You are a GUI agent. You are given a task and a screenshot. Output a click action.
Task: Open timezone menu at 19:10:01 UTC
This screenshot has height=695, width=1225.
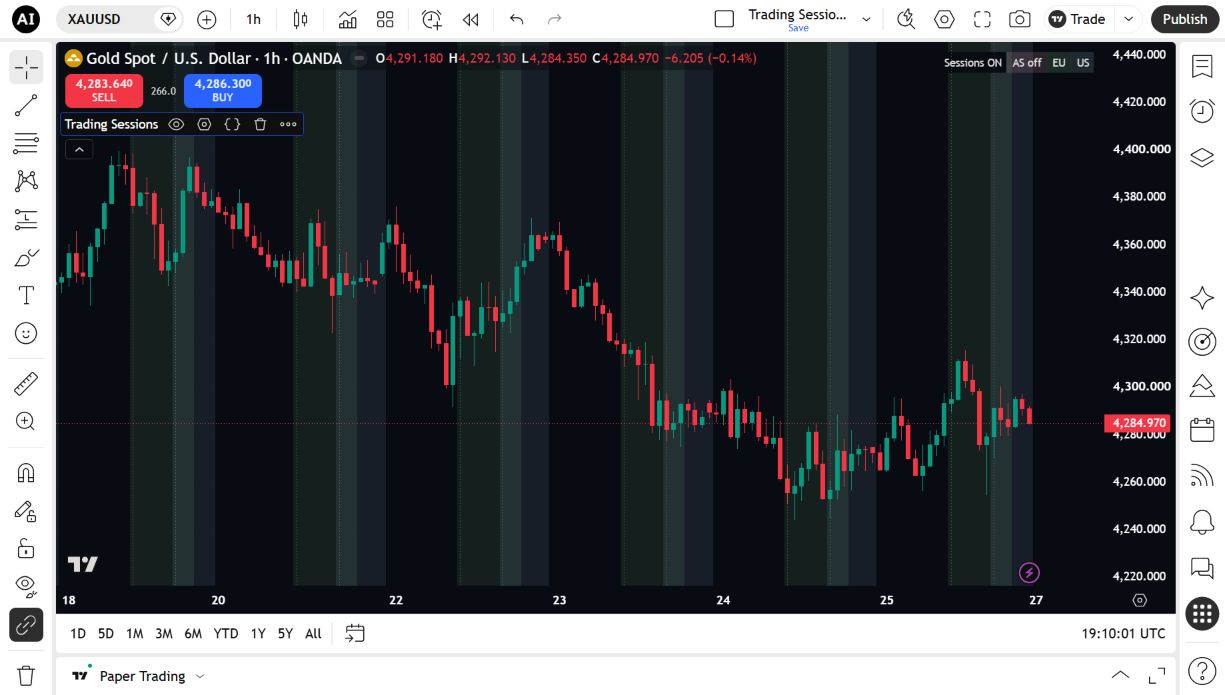[1123, 633]
